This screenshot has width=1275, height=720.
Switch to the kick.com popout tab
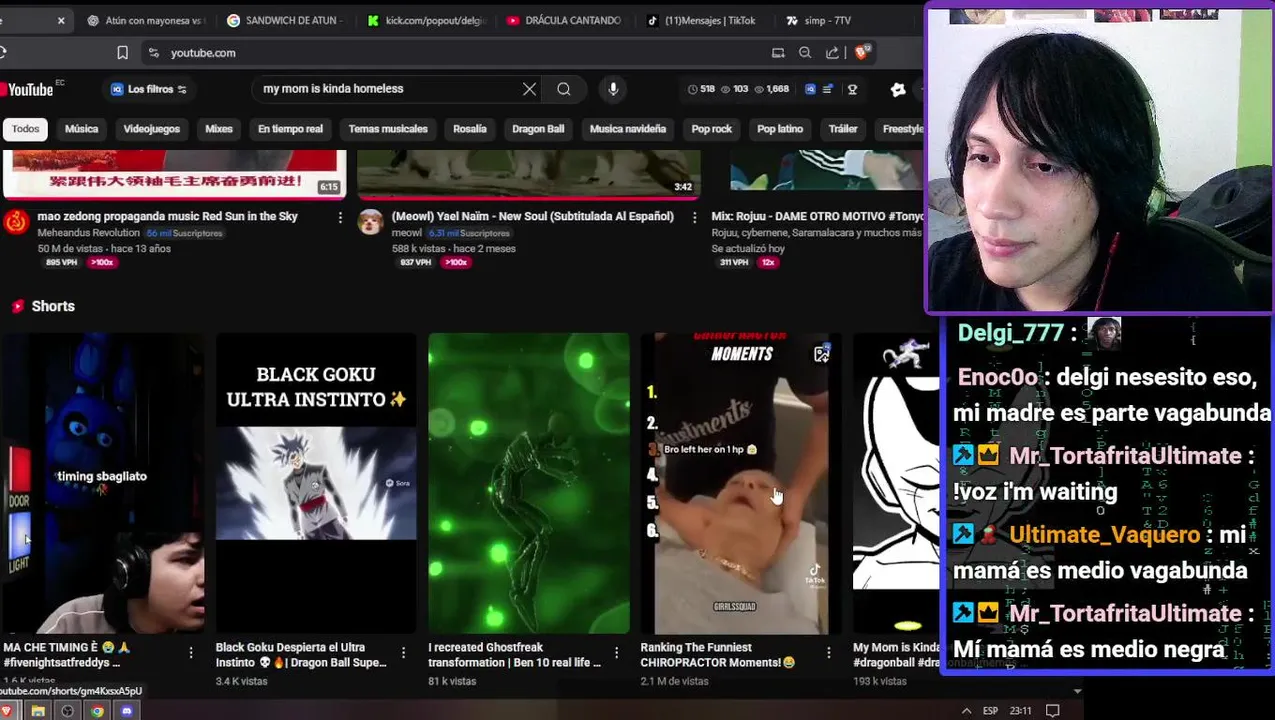pyautogui.click(x=427, y=20)
